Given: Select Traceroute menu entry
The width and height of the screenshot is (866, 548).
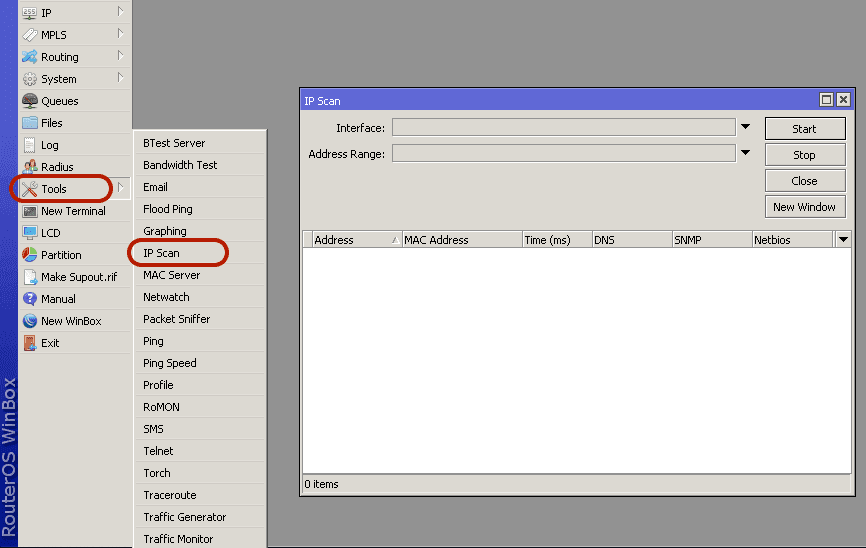Looking at the screenshot, I should pos(200,496).
